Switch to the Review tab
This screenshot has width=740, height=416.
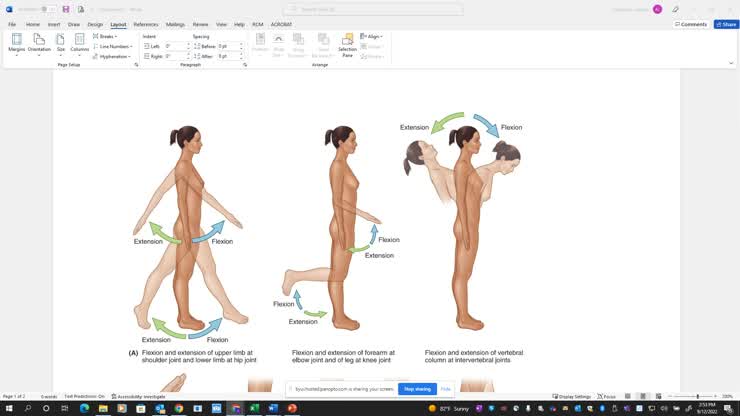click(200, 24)
